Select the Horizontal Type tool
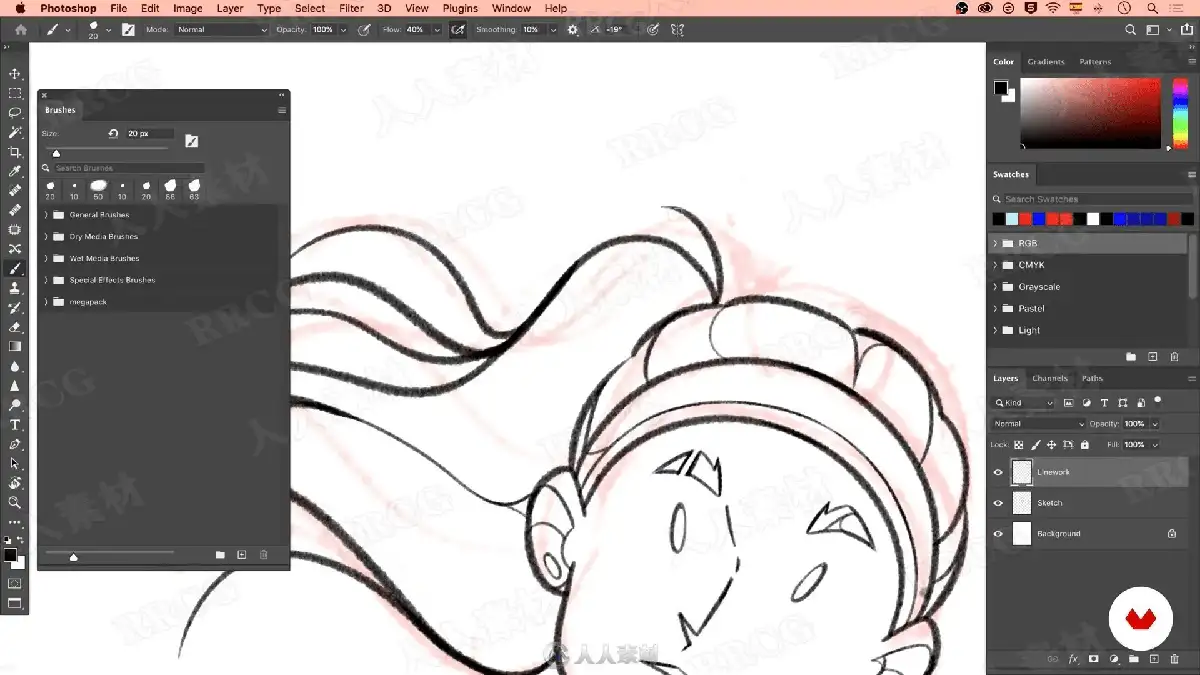This screenshot has width=1200, height=675. (15, 425)
